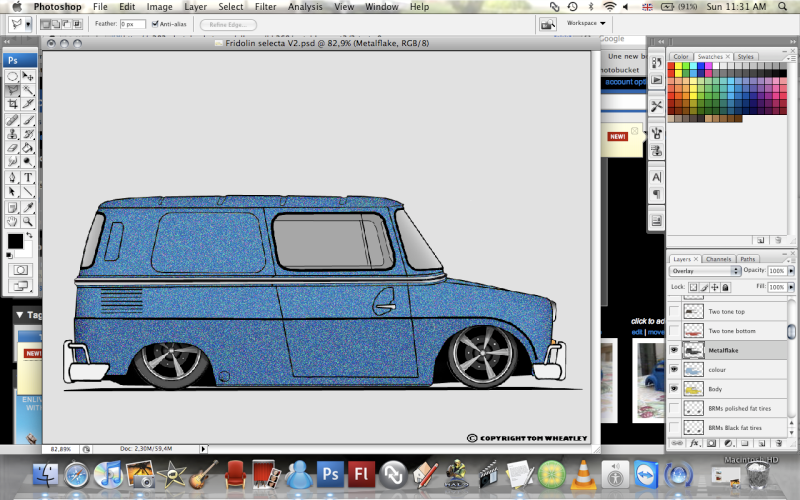Viewport: 800px width, 500px height.
Task: Select the Pen tool
Action: click(x=12, y=178)
